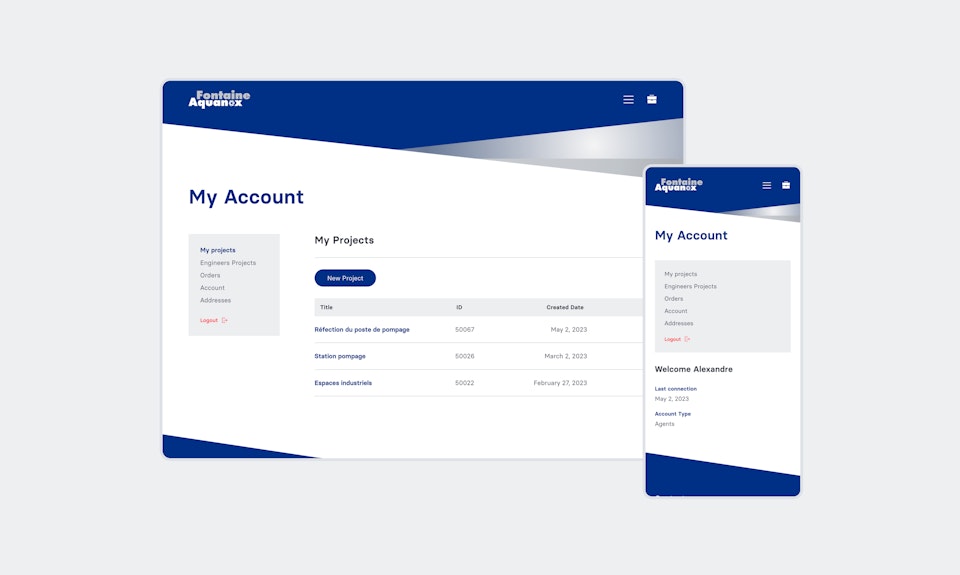This screenshot has width=960, height=575.
Task: Open Engineers Projects in the mobile menu
Action: coord(690,286)
